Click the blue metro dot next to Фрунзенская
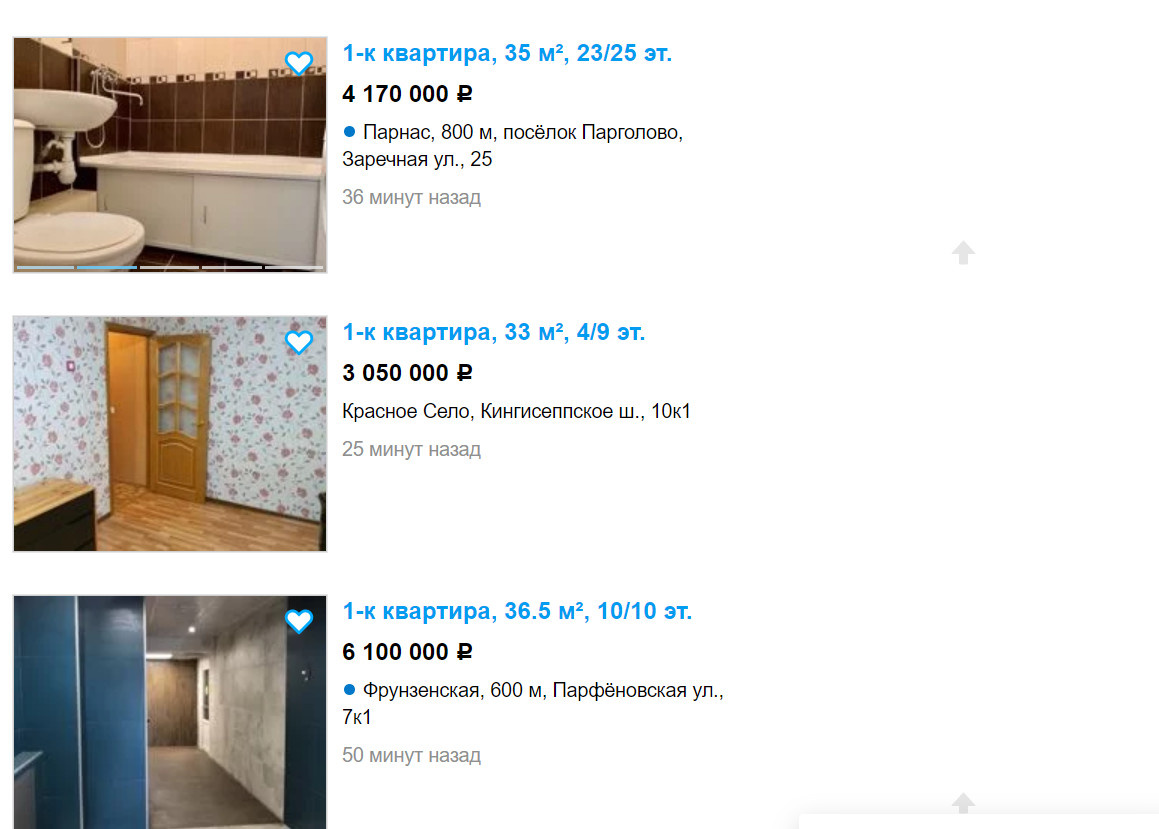The height and width of the screenshot is (829, 1159). point(350,690)
